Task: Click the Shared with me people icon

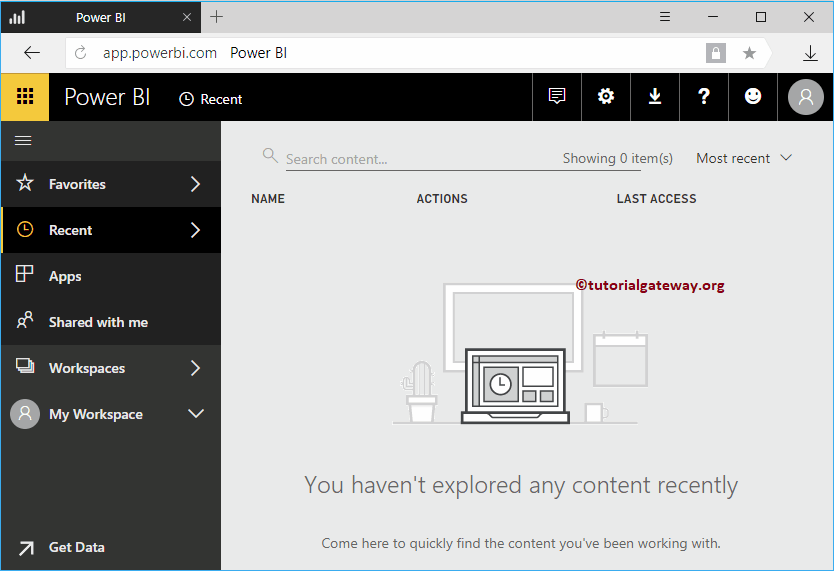Action: point(24,320)
